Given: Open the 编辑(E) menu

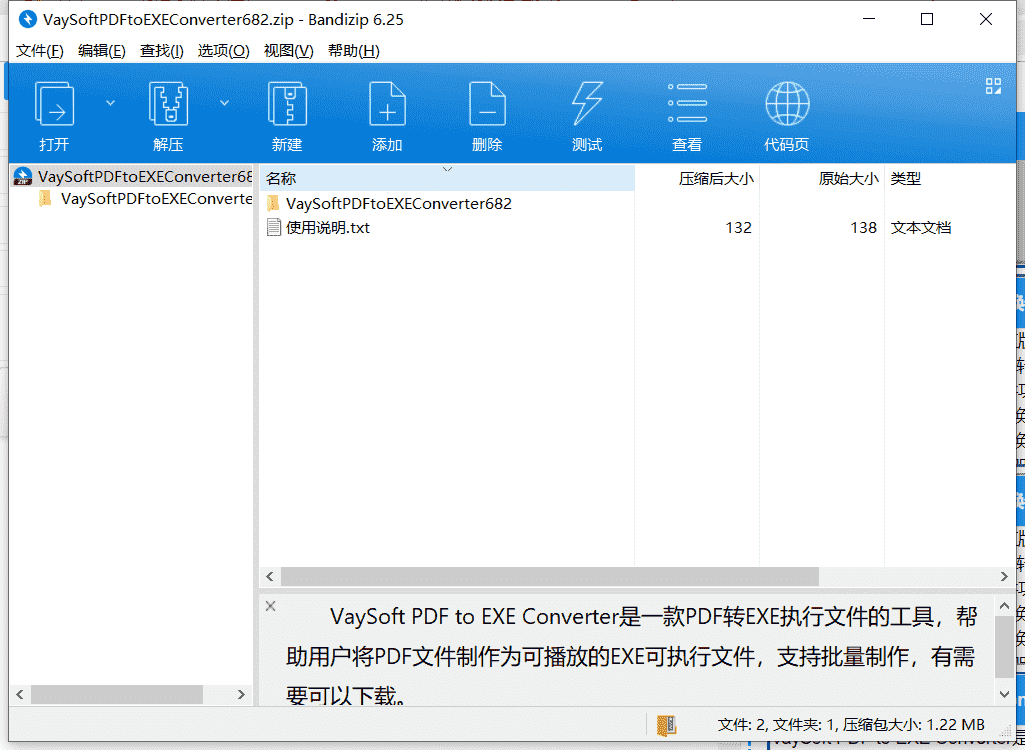Looking at the screenshot, I should pos(101,51).
